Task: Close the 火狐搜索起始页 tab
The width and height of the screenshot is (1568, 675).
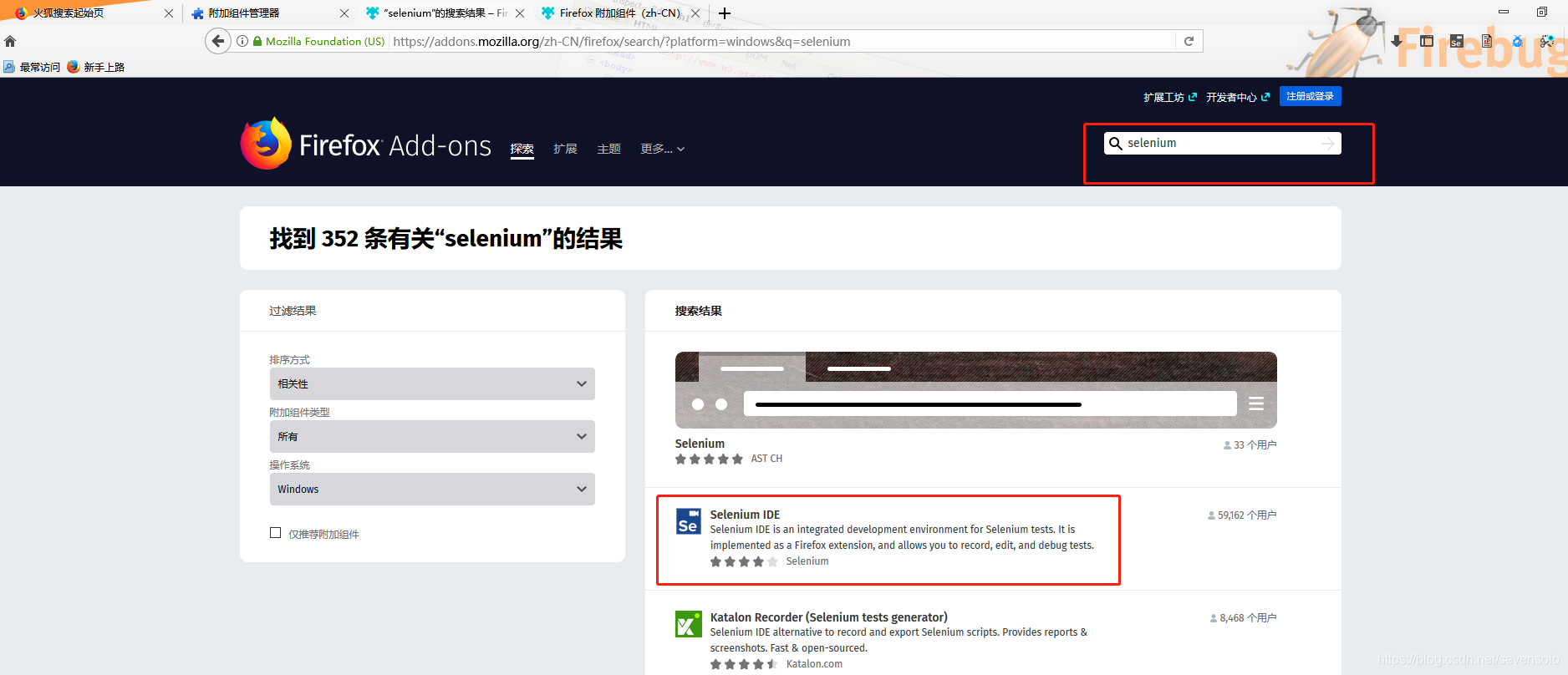Action: pyautogui.click(x=169, y=13)
